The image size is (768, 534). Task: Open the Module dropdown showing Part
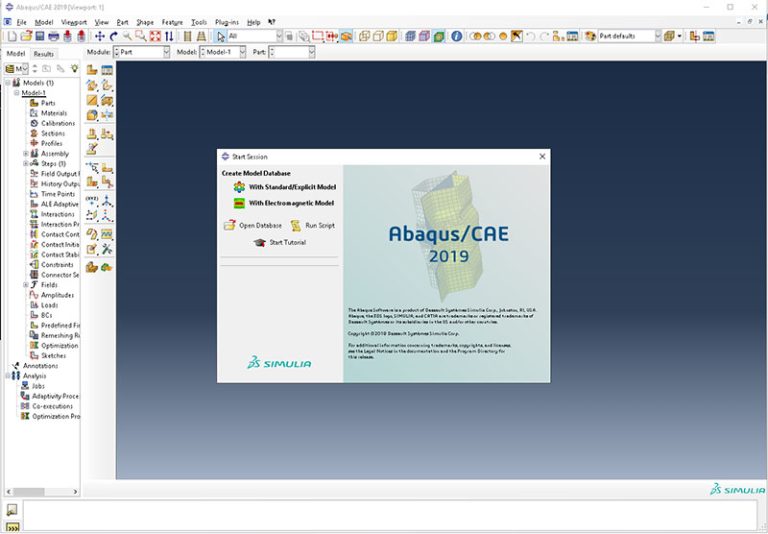[142, 52]
